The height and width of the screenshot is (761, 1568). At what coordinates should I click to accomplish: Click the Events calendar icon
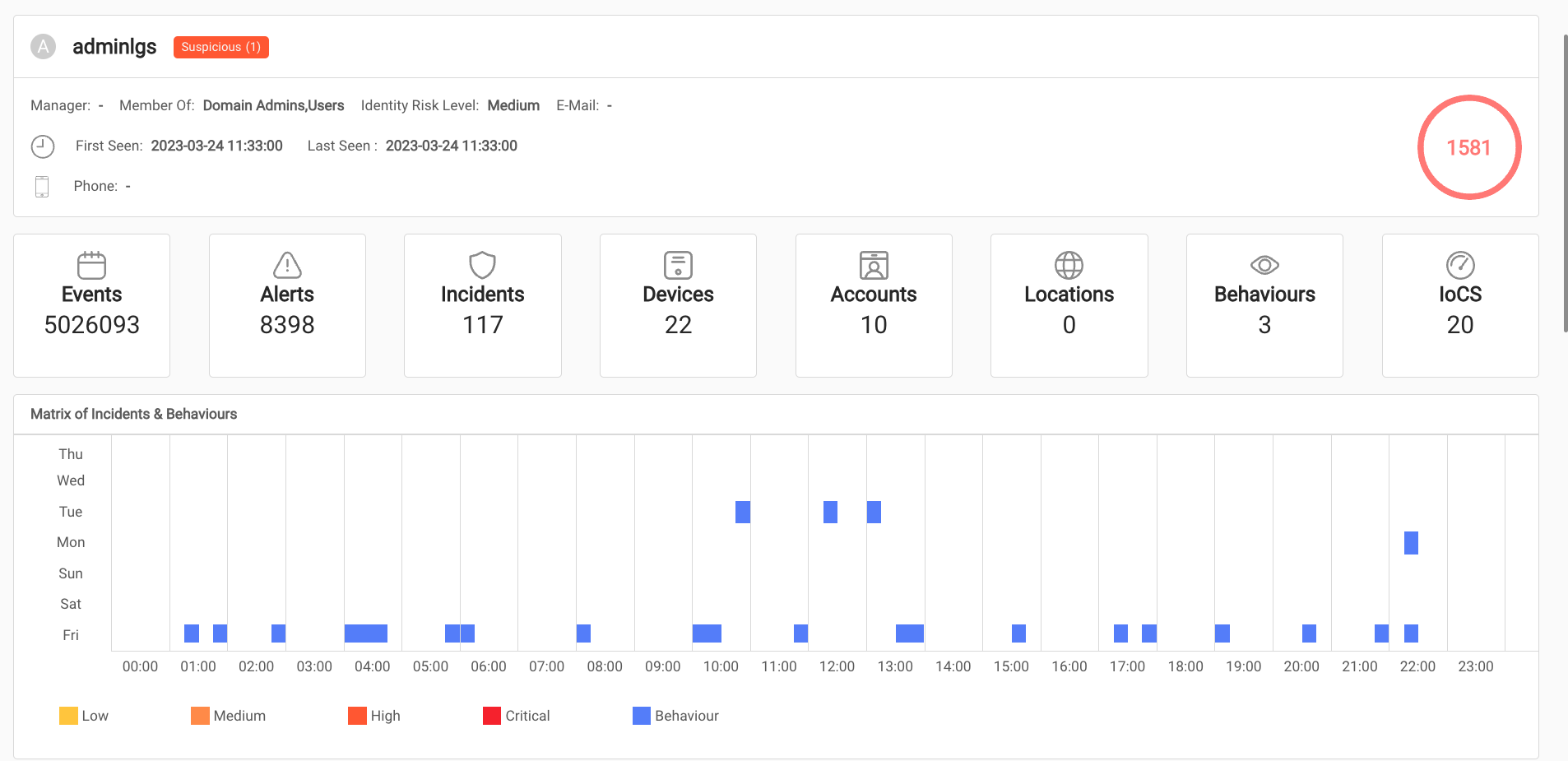(x=91, y=265)
